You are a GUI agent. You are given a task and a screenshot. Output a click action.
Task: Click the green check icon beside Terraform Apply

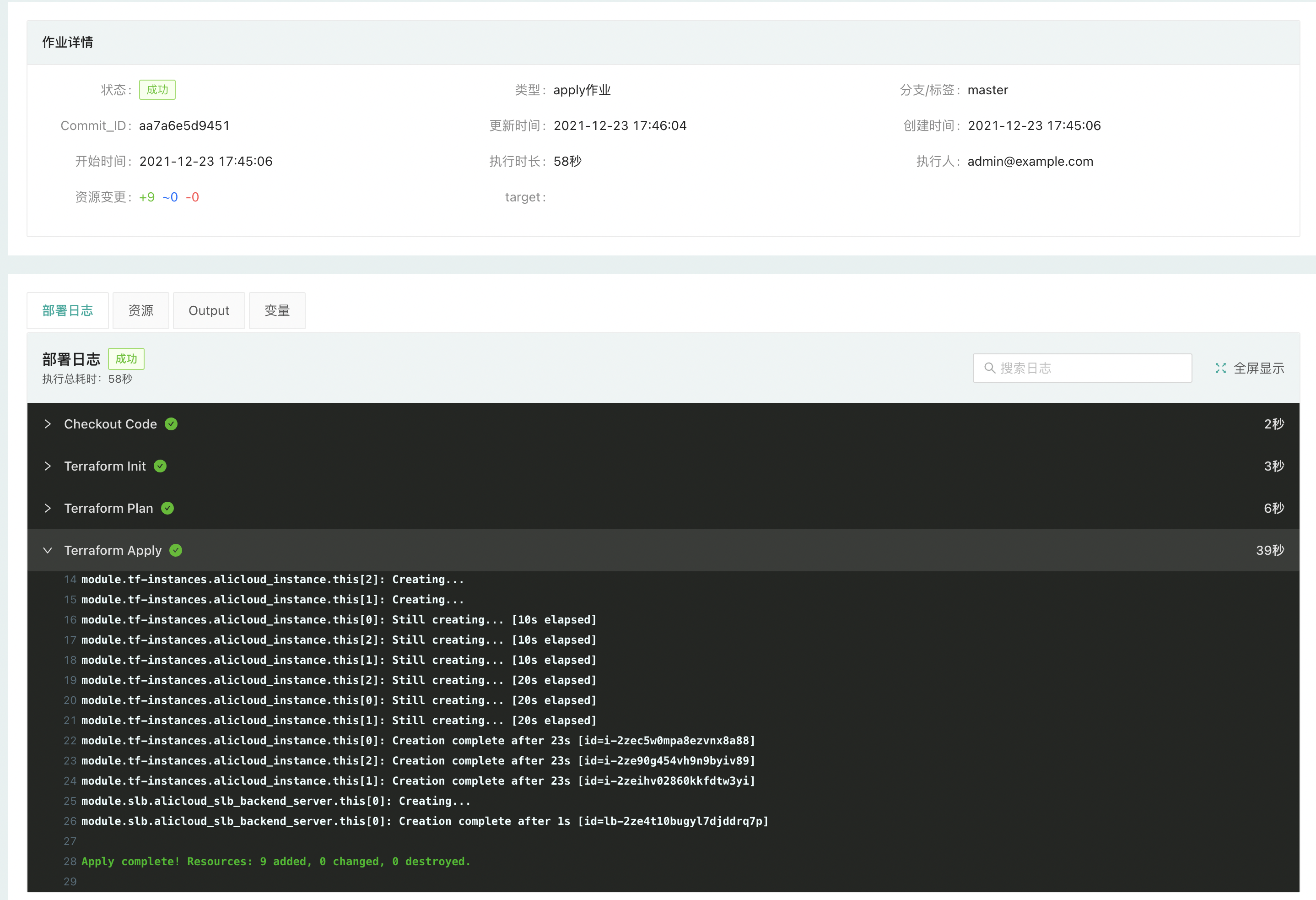click(x=176, y=550)
